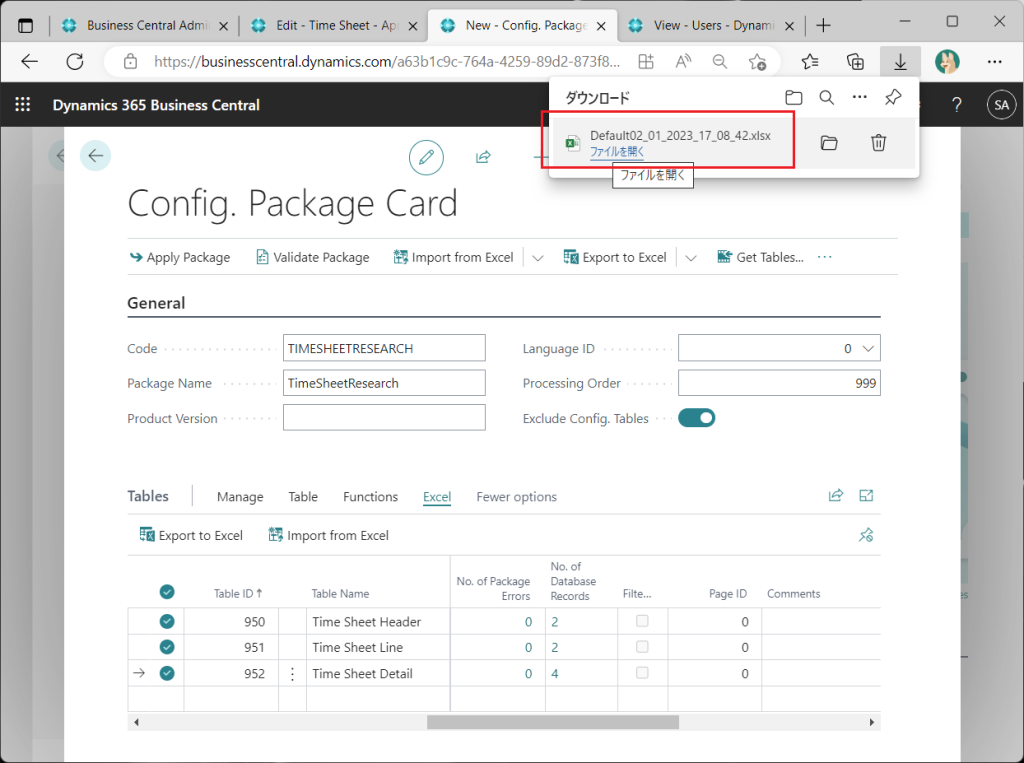The height and width of the screenshot is (763, 1024).
Task: Switch the card to edit mode with the pencil
Action: pos(426,157)
